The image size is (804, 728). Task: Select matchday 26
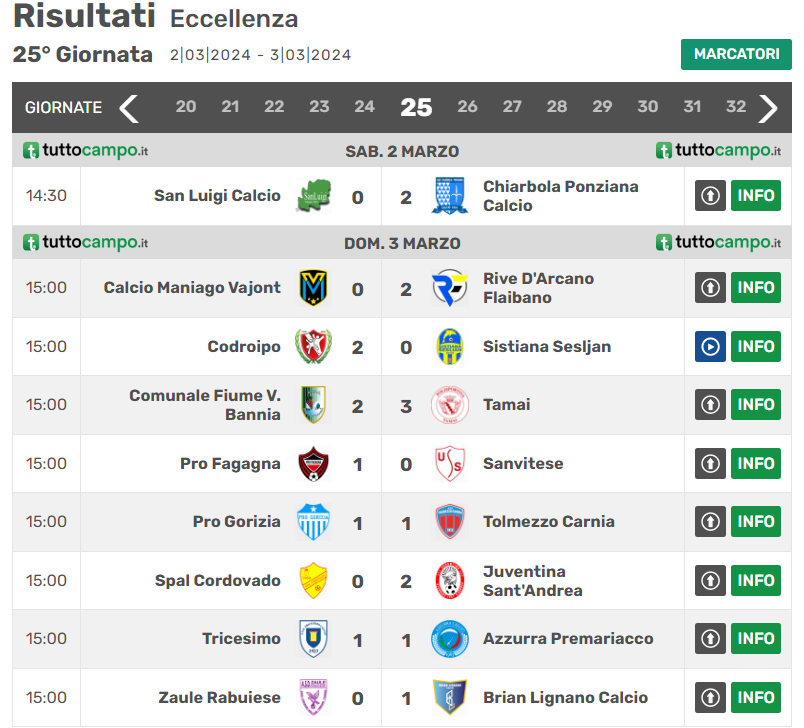coord(467,107)
